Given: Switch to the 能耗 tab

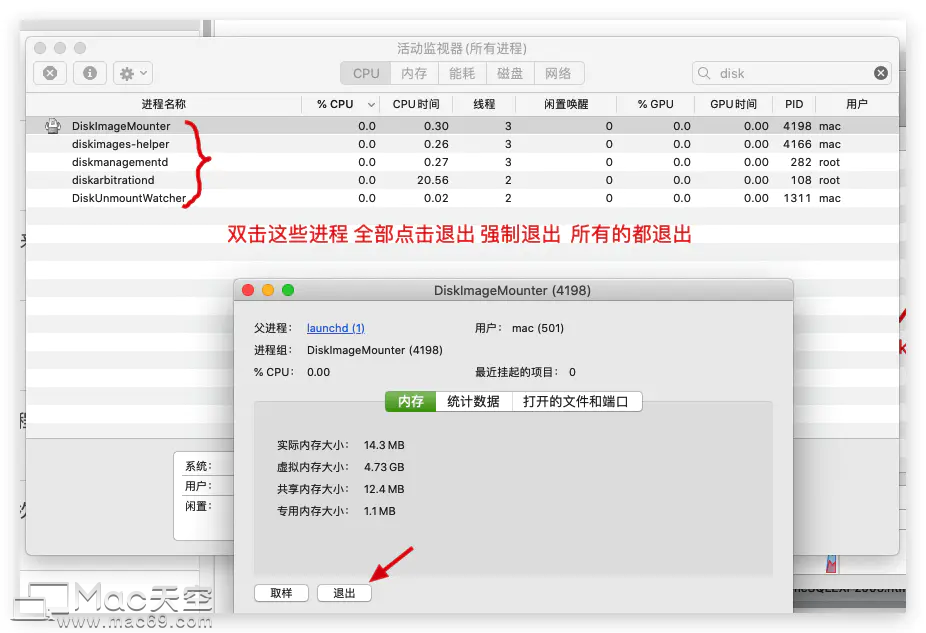Looking at the screenshot, I should pos(462,73).
